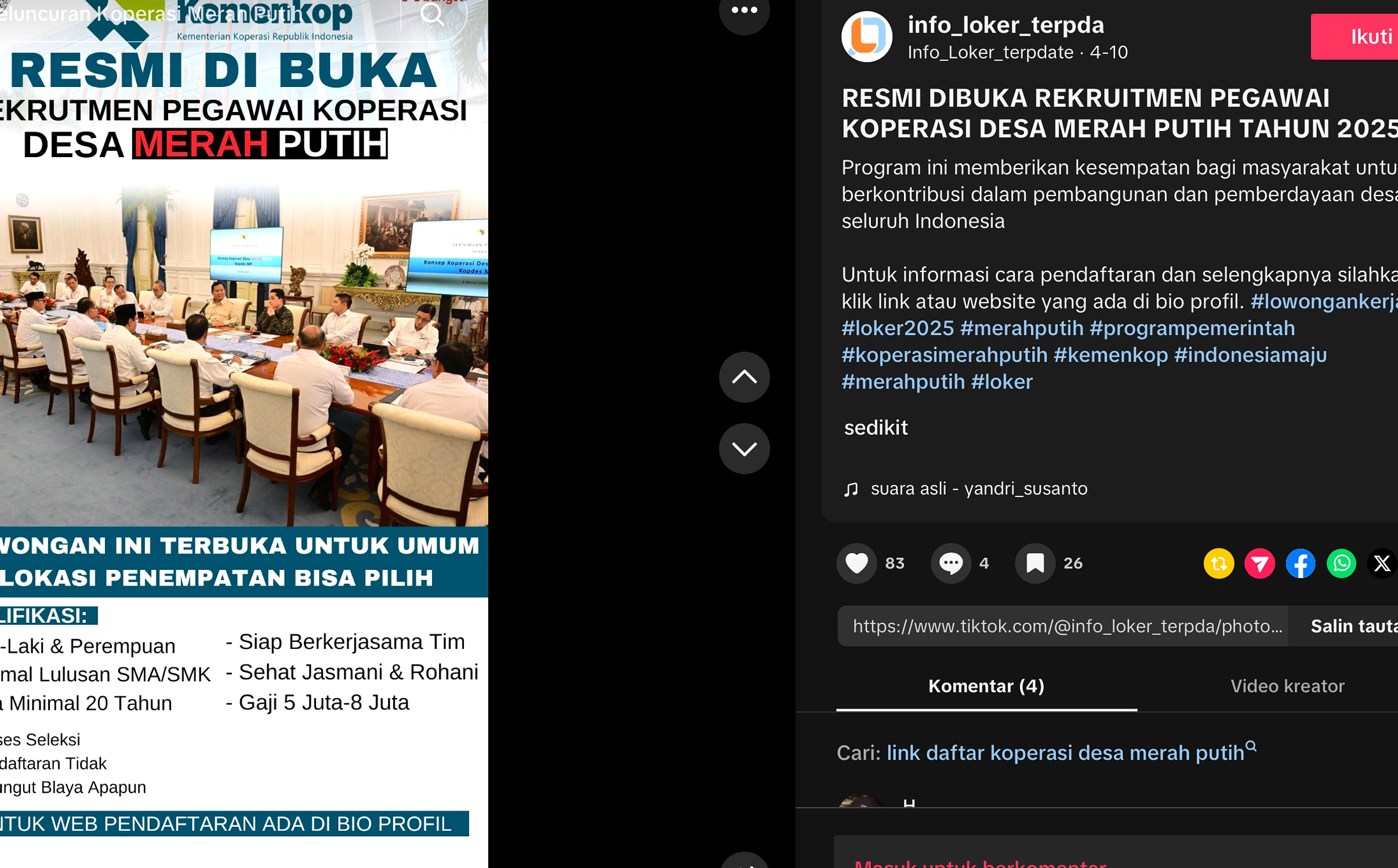This screenshot has height=868, width=1398.
Task: Search 'link daftar koperasi desa merah putih'
Action: (1070, 753)
